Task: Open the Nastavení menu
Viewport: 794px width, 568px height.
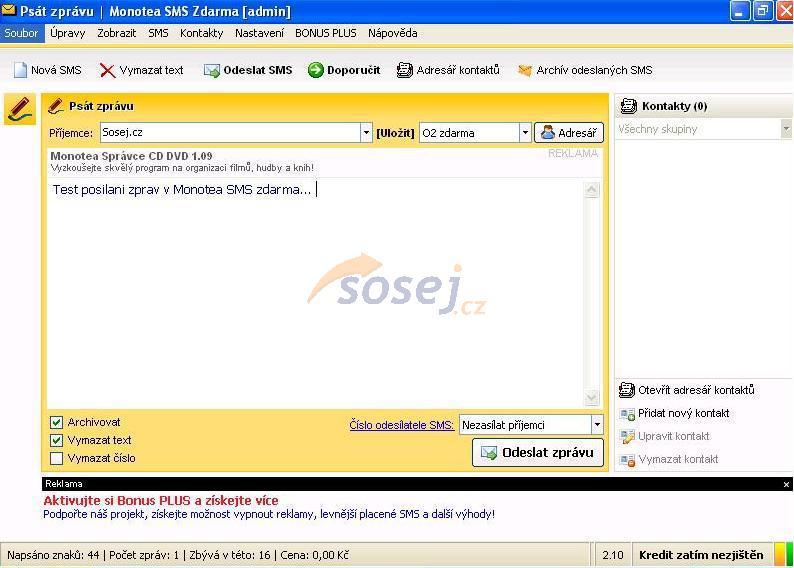Action: pos(259,33)
